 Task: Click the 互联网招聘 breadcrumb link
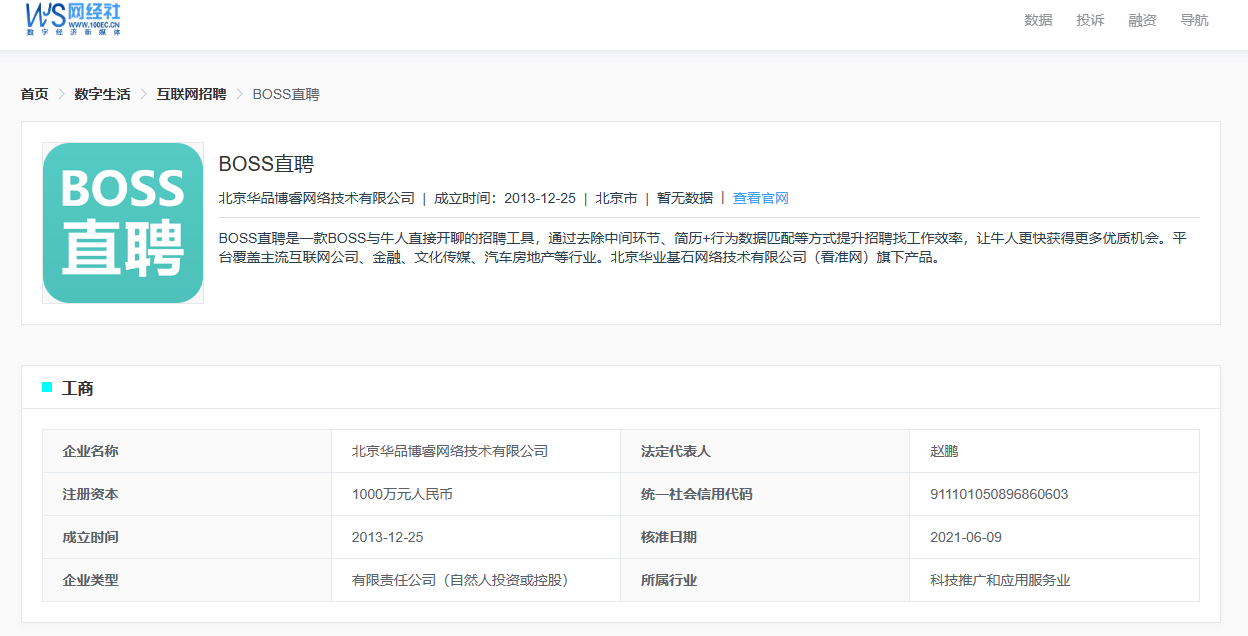tap(191, 94)
